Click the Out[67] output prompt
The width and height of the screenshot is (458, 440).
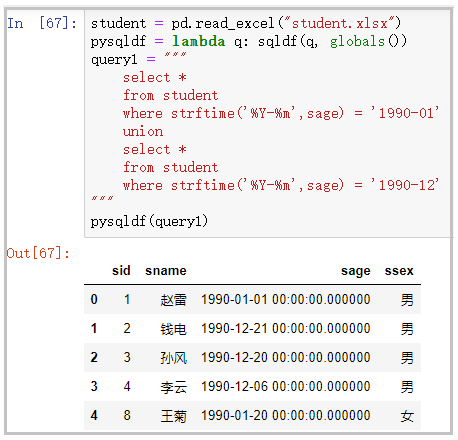38,253
